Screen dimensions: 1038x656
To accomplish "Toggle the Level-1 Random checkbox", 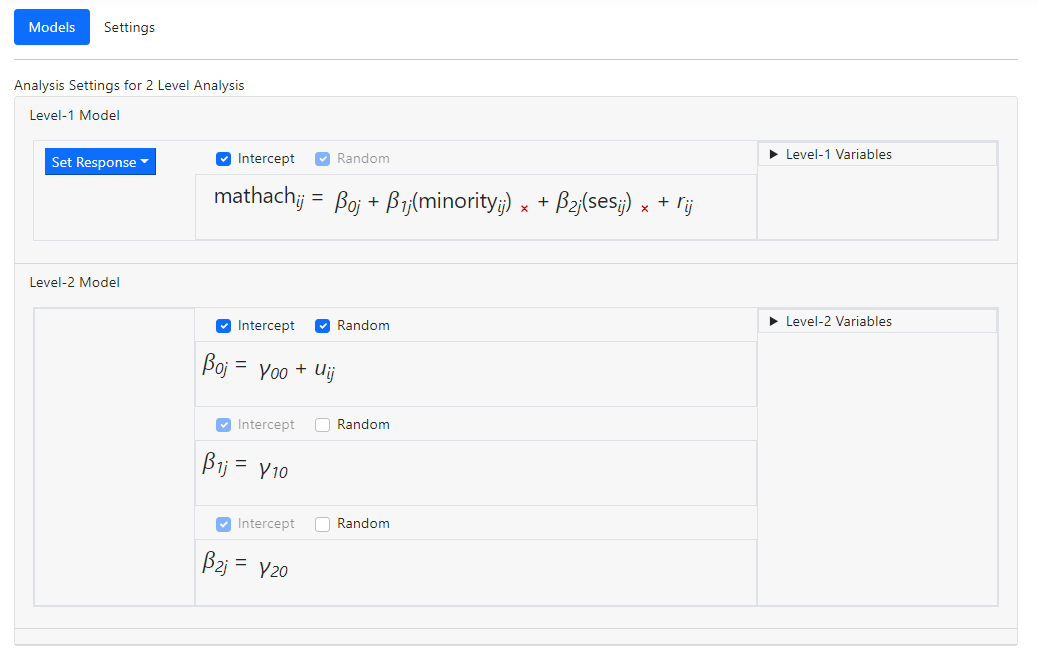I will click(322, 159).
